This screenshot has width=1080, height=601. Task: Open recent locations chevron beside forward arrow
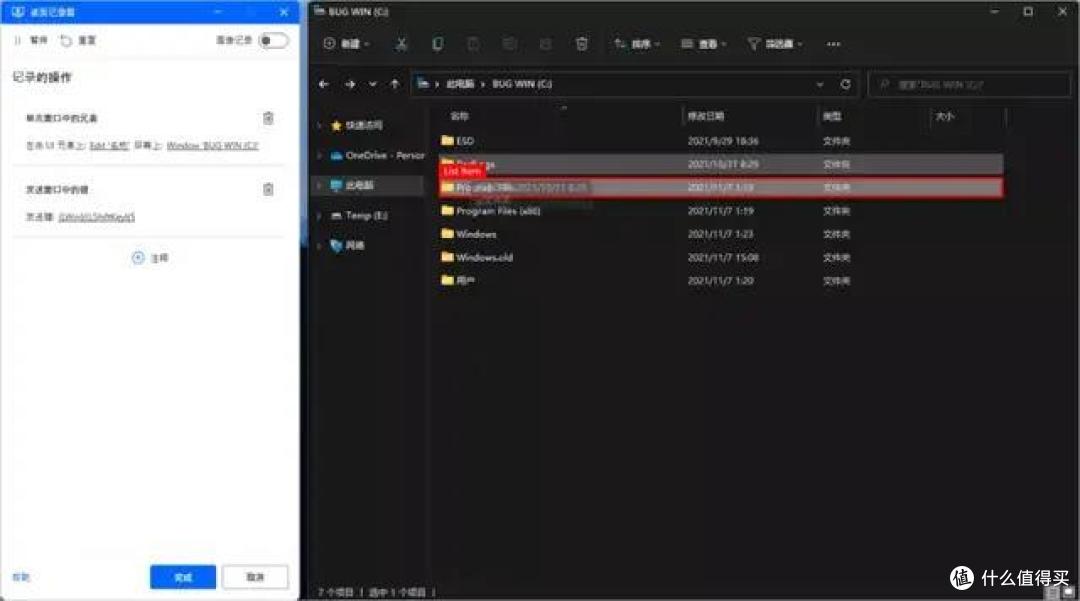click(373, 84)
